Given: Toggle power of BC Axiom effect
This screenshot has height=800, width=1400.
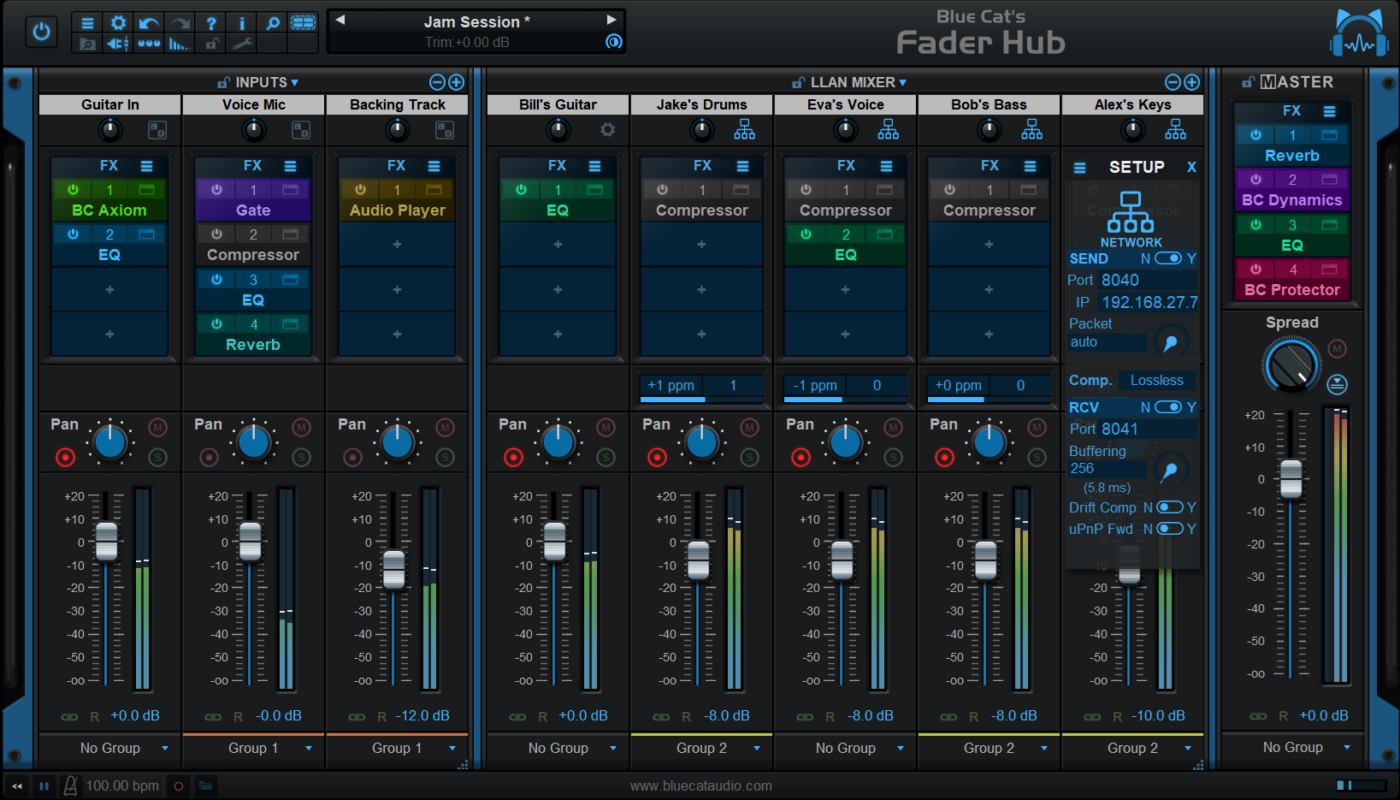Looking at the screenshot, I should (73, 189).
